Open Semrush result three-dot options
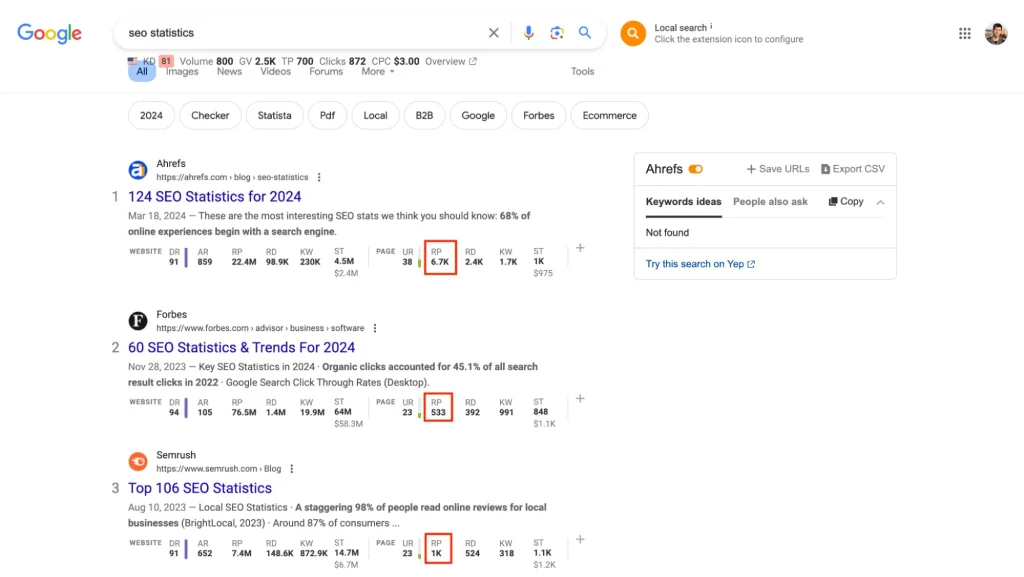1024x577 pixels. click(x=292, y=469)
